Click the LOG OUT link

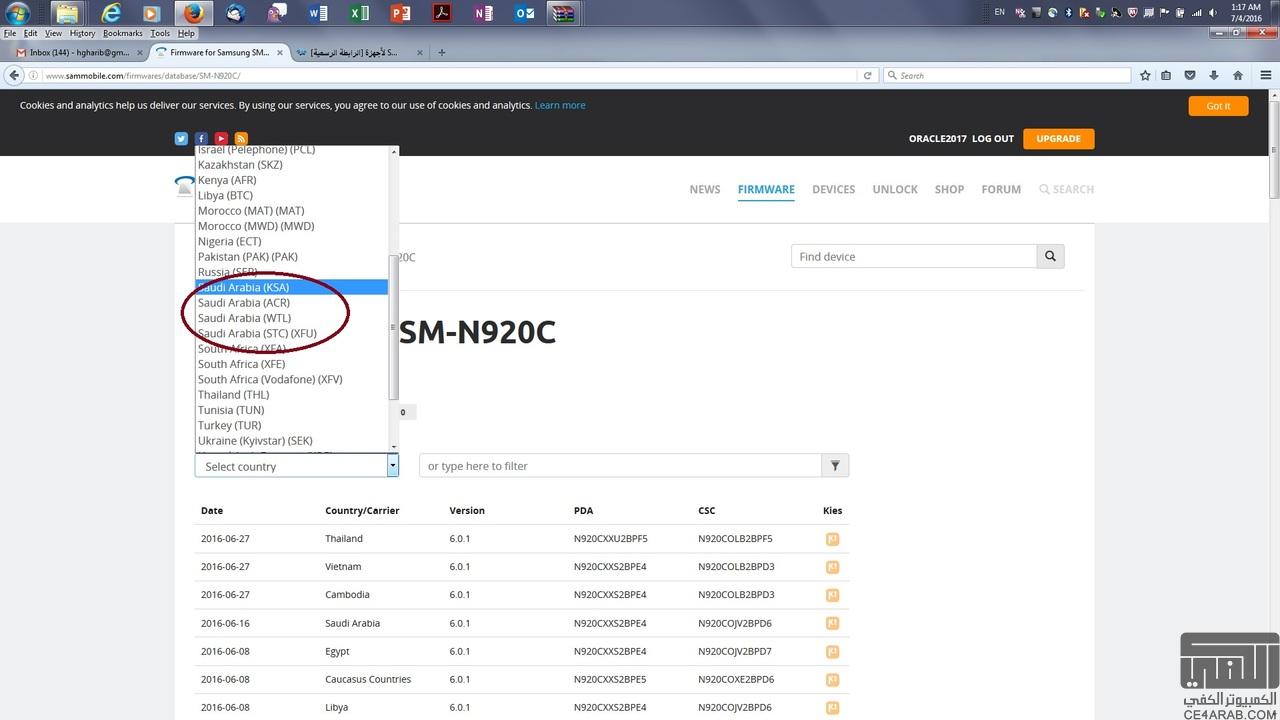tap(993, 139)
